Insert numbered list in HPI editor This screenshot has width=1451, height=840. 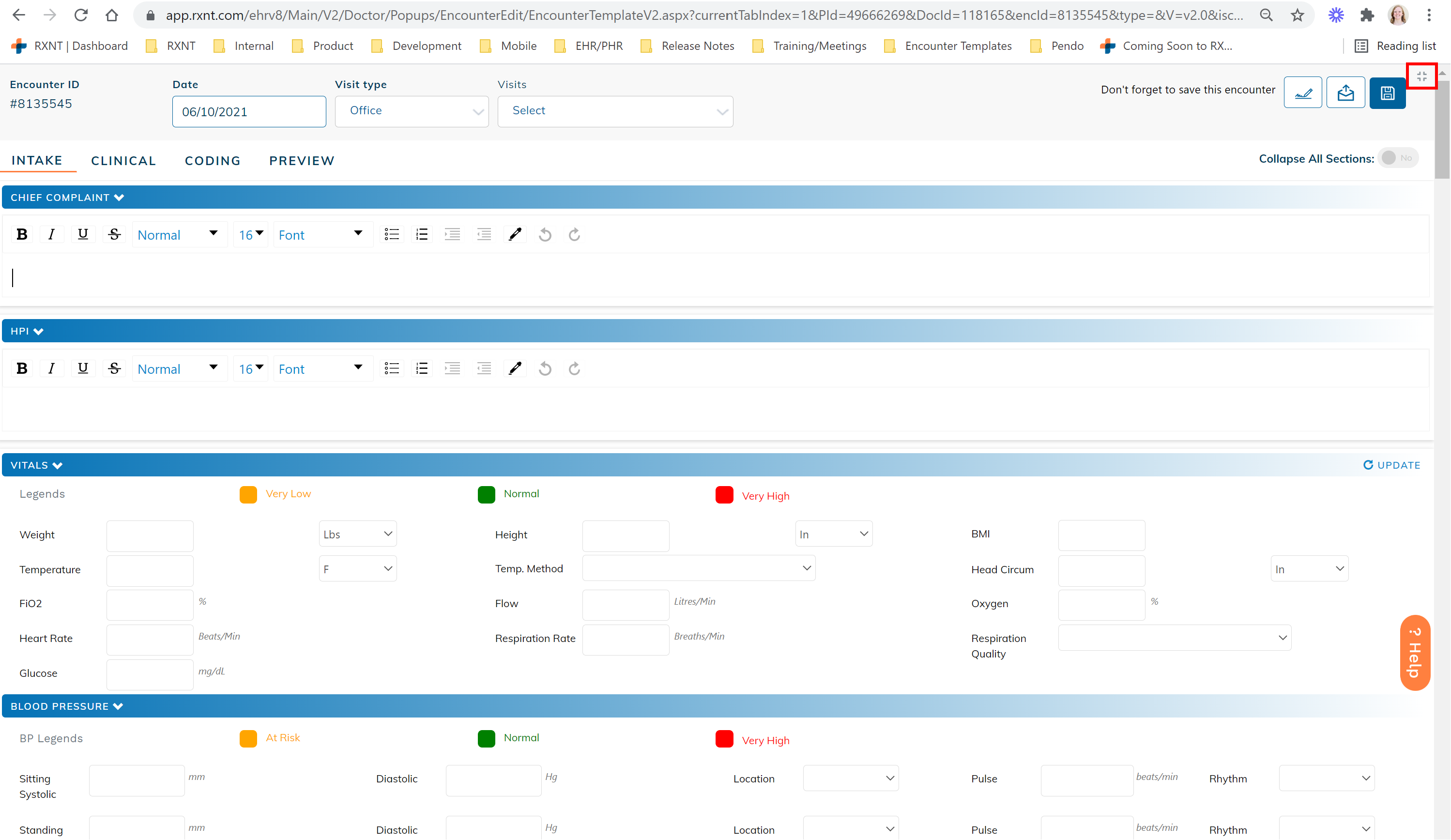[422, 368]
